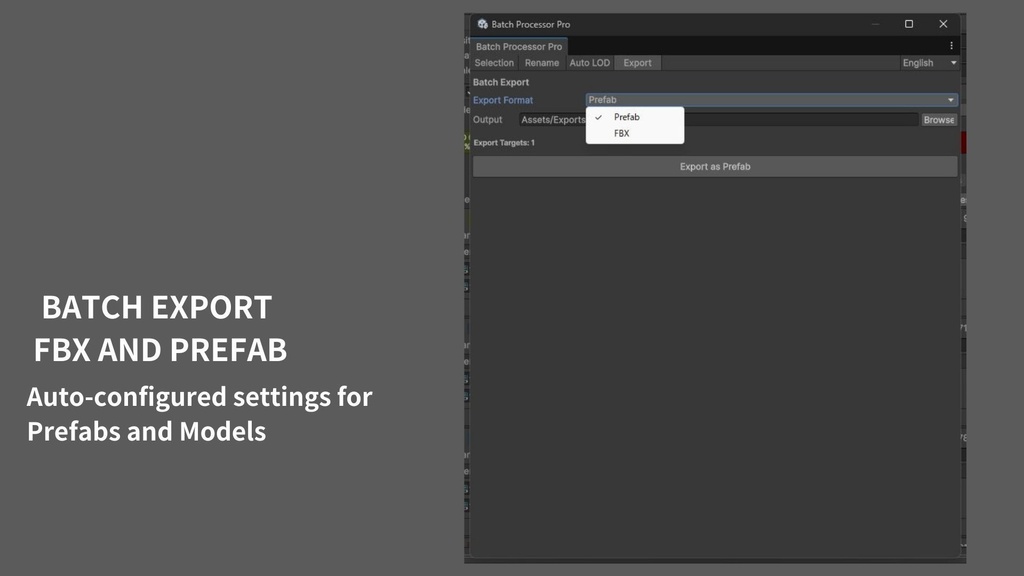Click the Batch Processor Pro docked tab
Viewport: 1024px width, 576px height.
pyautogui.click(x=518, y=45)
